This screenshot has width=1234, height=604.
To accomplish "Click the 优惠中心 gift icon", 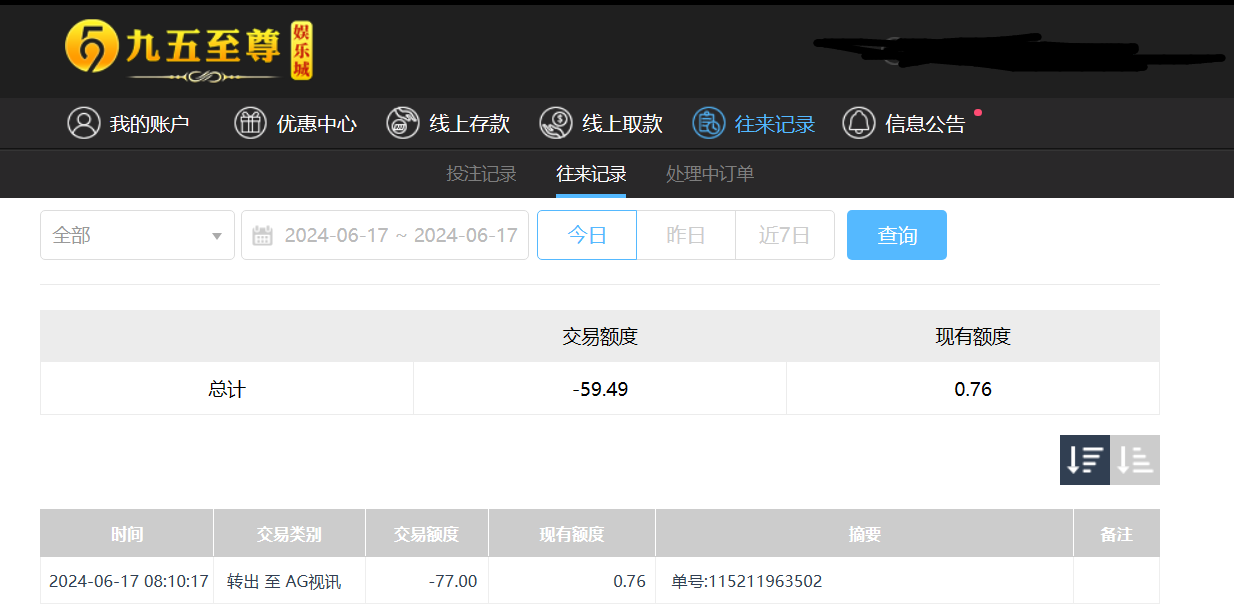I will pos(250,123).
